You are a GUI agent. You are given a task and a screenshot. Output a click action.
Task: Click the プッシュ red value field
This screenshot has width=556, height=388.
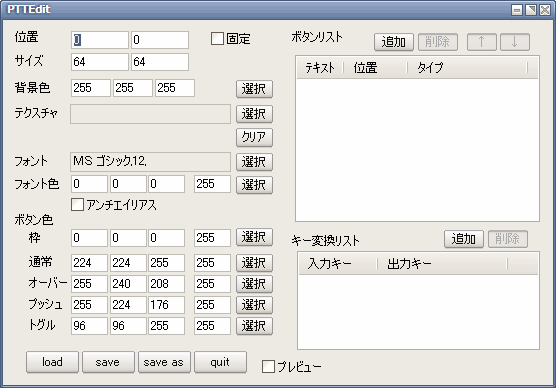pos(89,305)
